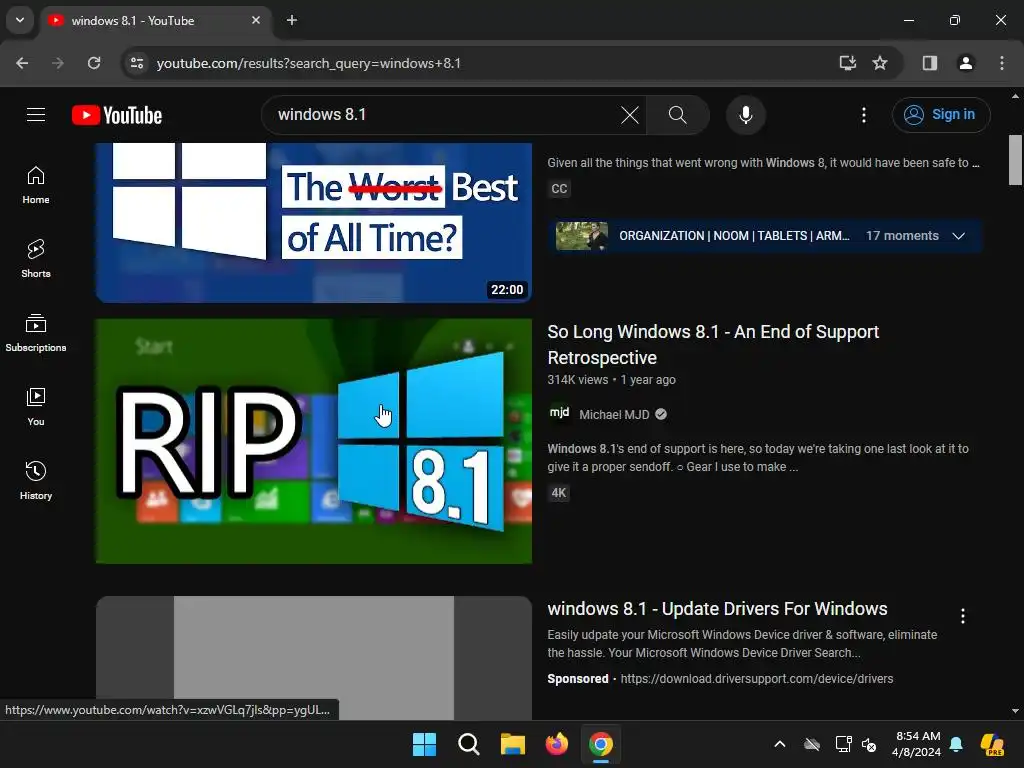Viewport: 1024px width, 768px height.
Task: Click the 22:00 duration badge
Action: click(x=507, y=289)
